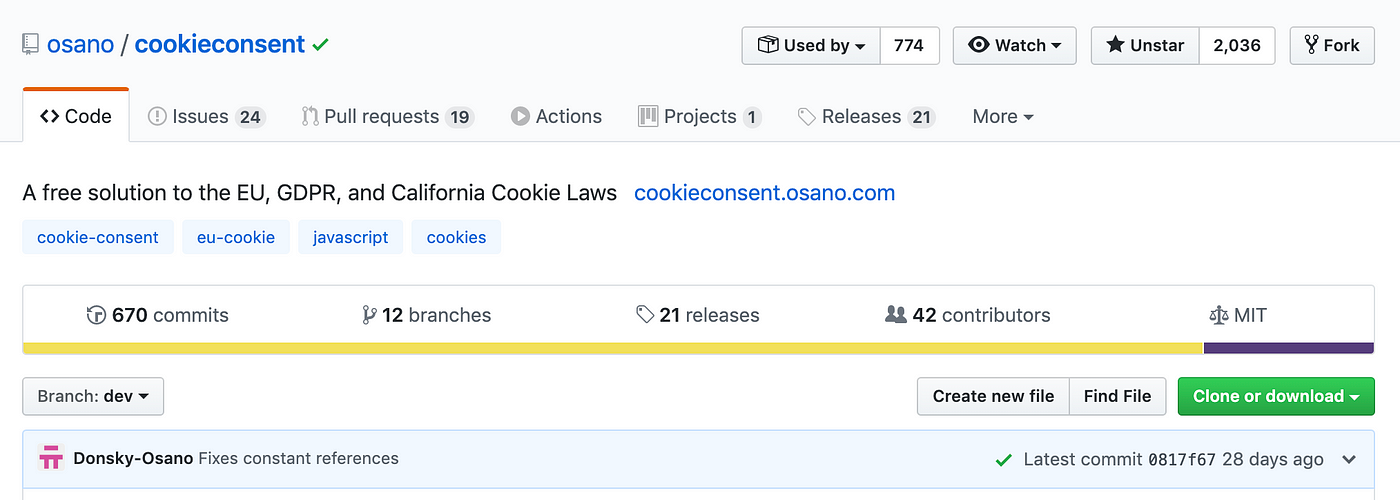Switch to the Issues tab
The width and height of the screenshot is (1400, 500).
(x=205, y=116)
